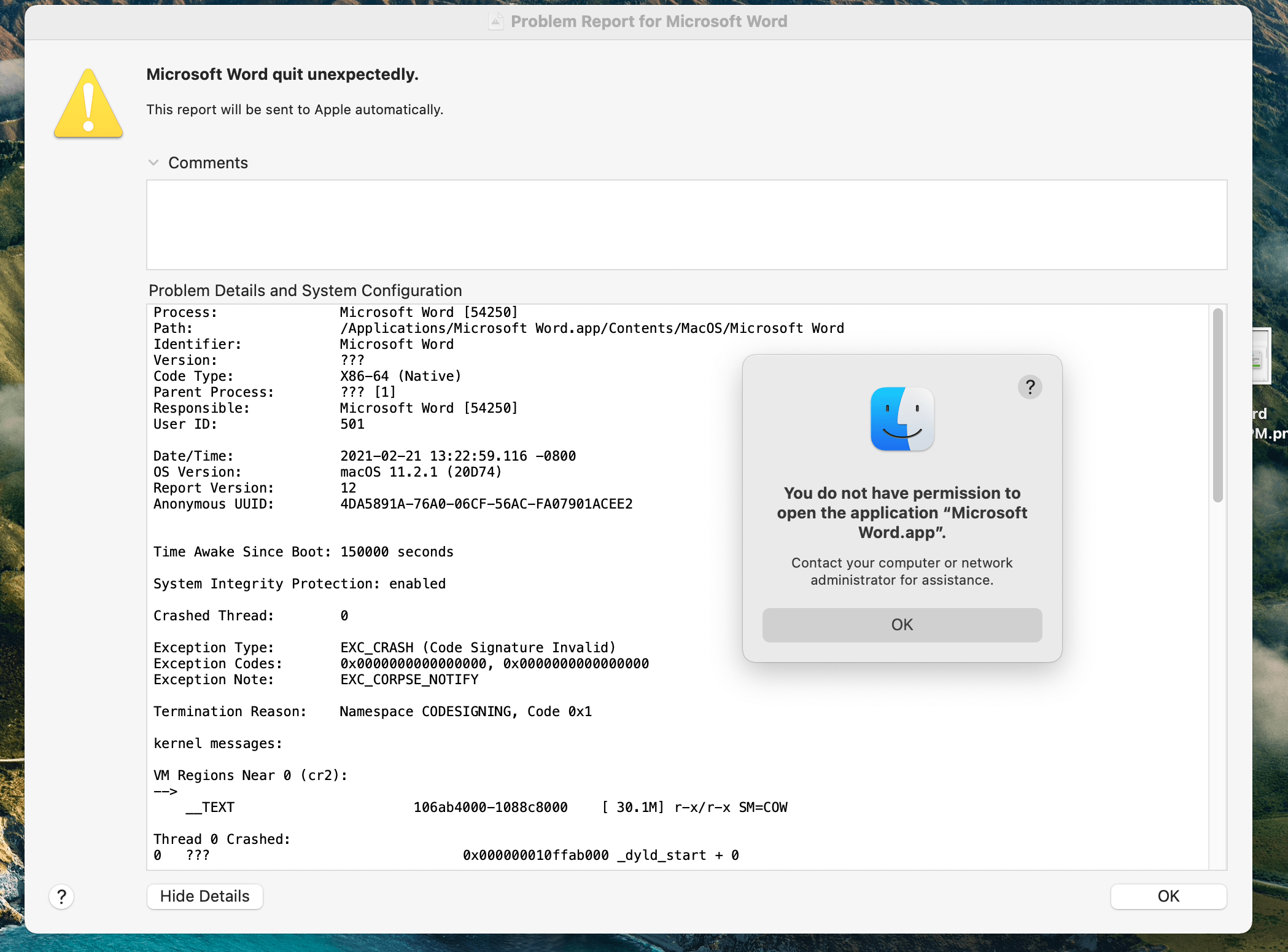
Task: Click the question mark help button at bottom left
Action: (61, 897)
